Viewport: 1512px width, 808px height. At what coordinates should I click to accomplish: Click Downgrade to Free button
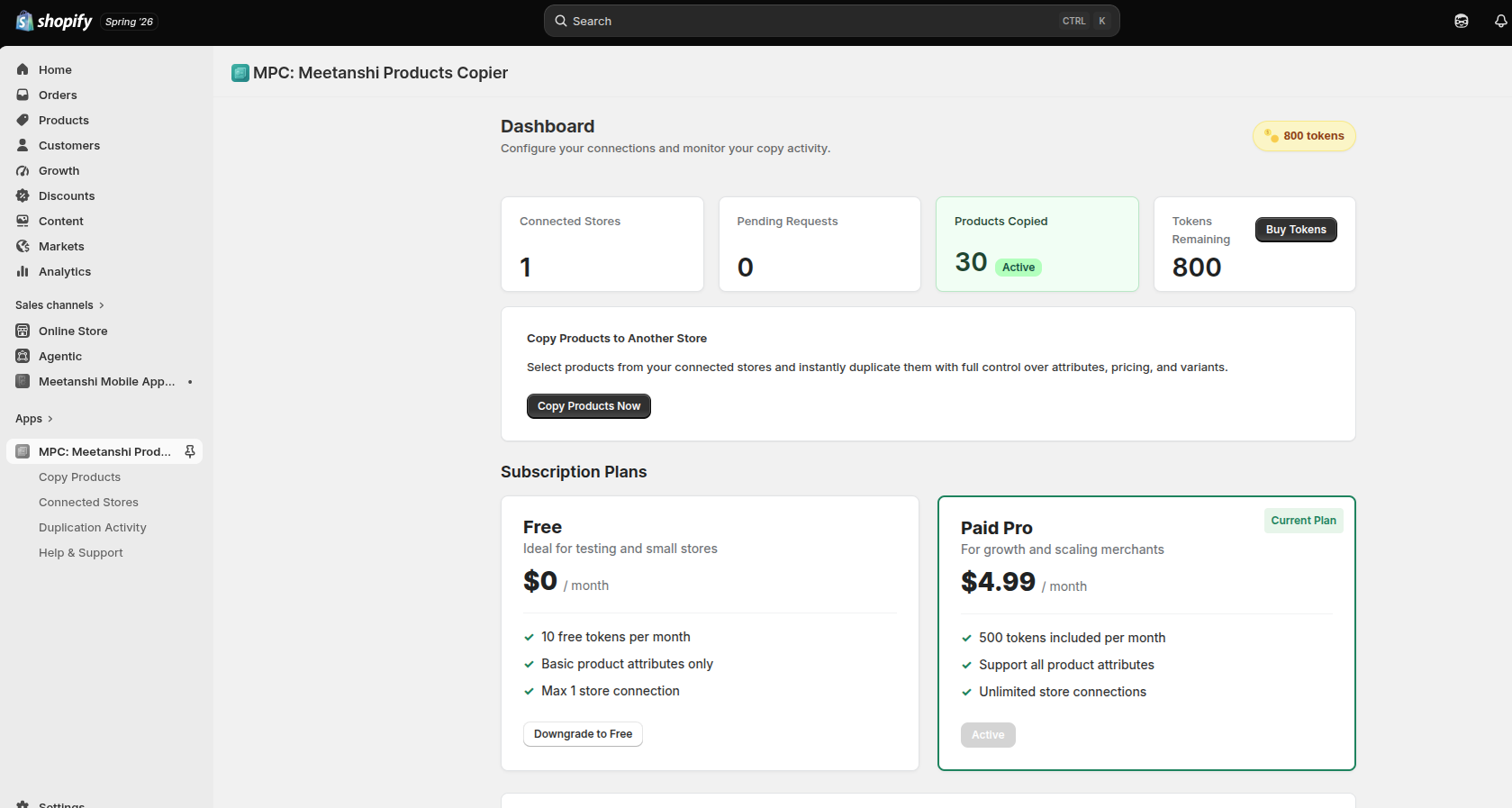(583, 734)
